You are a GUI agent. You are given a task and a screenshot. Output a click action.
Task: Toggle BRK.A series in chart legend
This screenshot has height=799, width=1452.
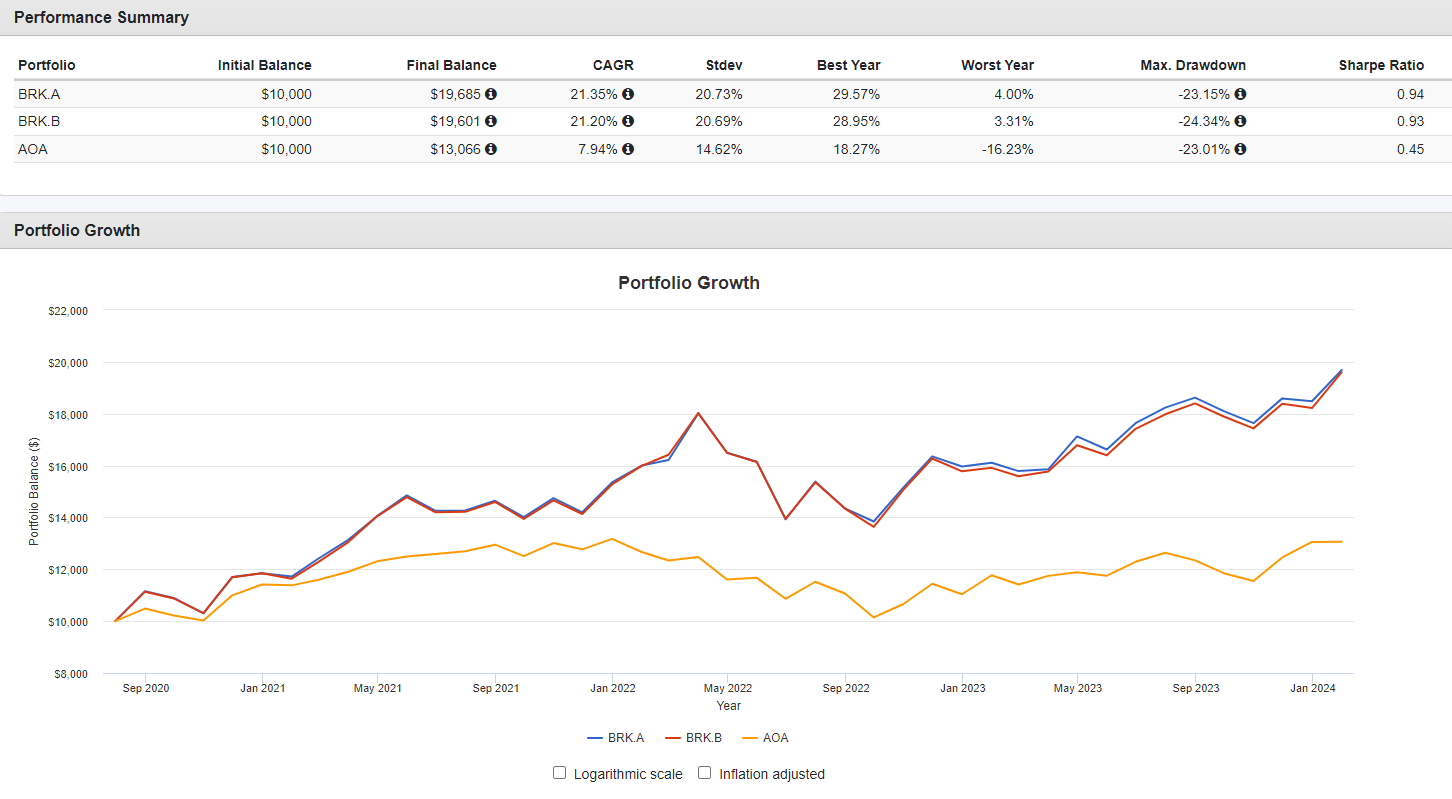pyautogui.click(x=616, y=738)
